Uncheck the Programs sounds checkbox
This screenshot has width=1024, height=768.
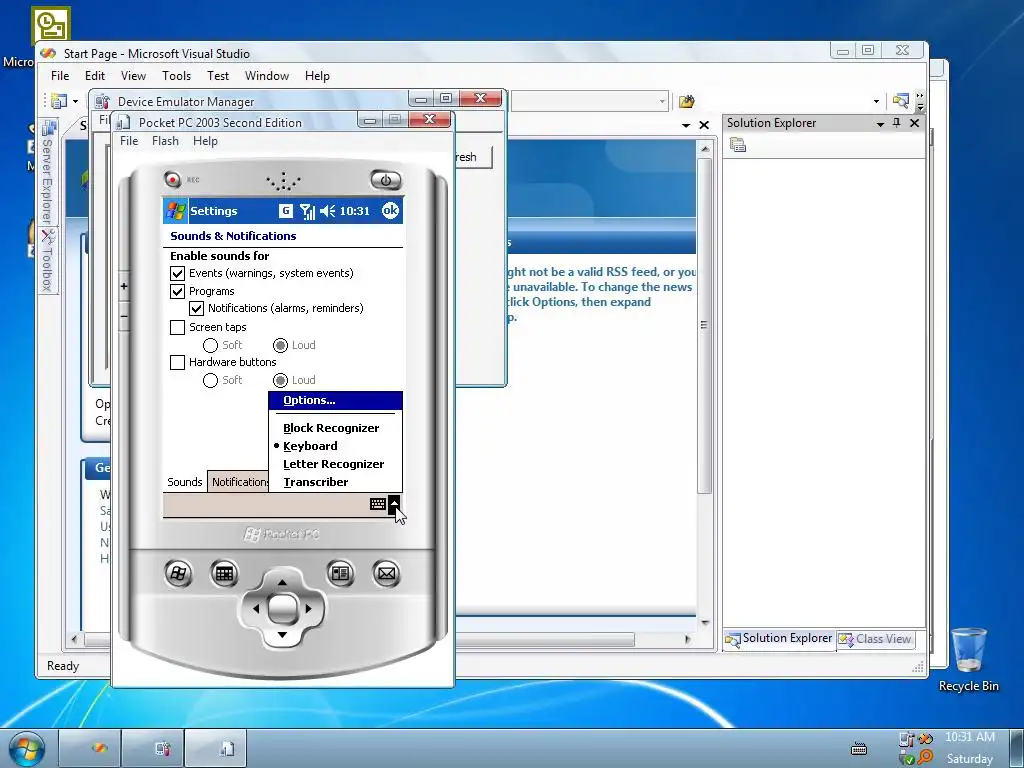click(177, 291)
